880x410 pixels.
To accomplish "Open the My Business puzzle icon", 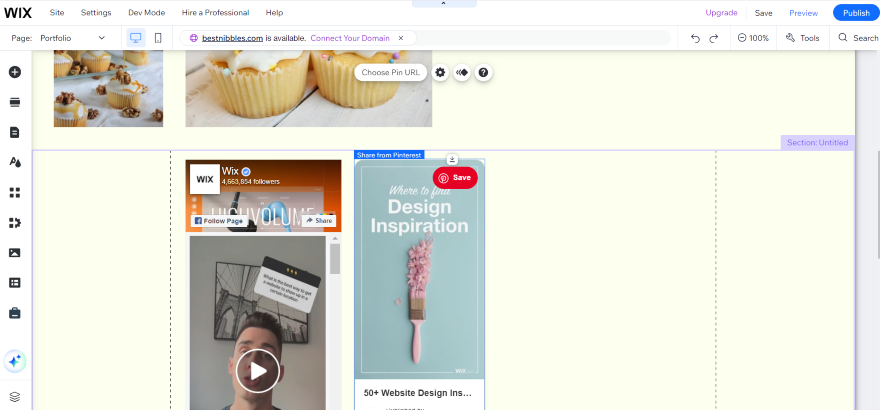I will click(x=15, y=223).
